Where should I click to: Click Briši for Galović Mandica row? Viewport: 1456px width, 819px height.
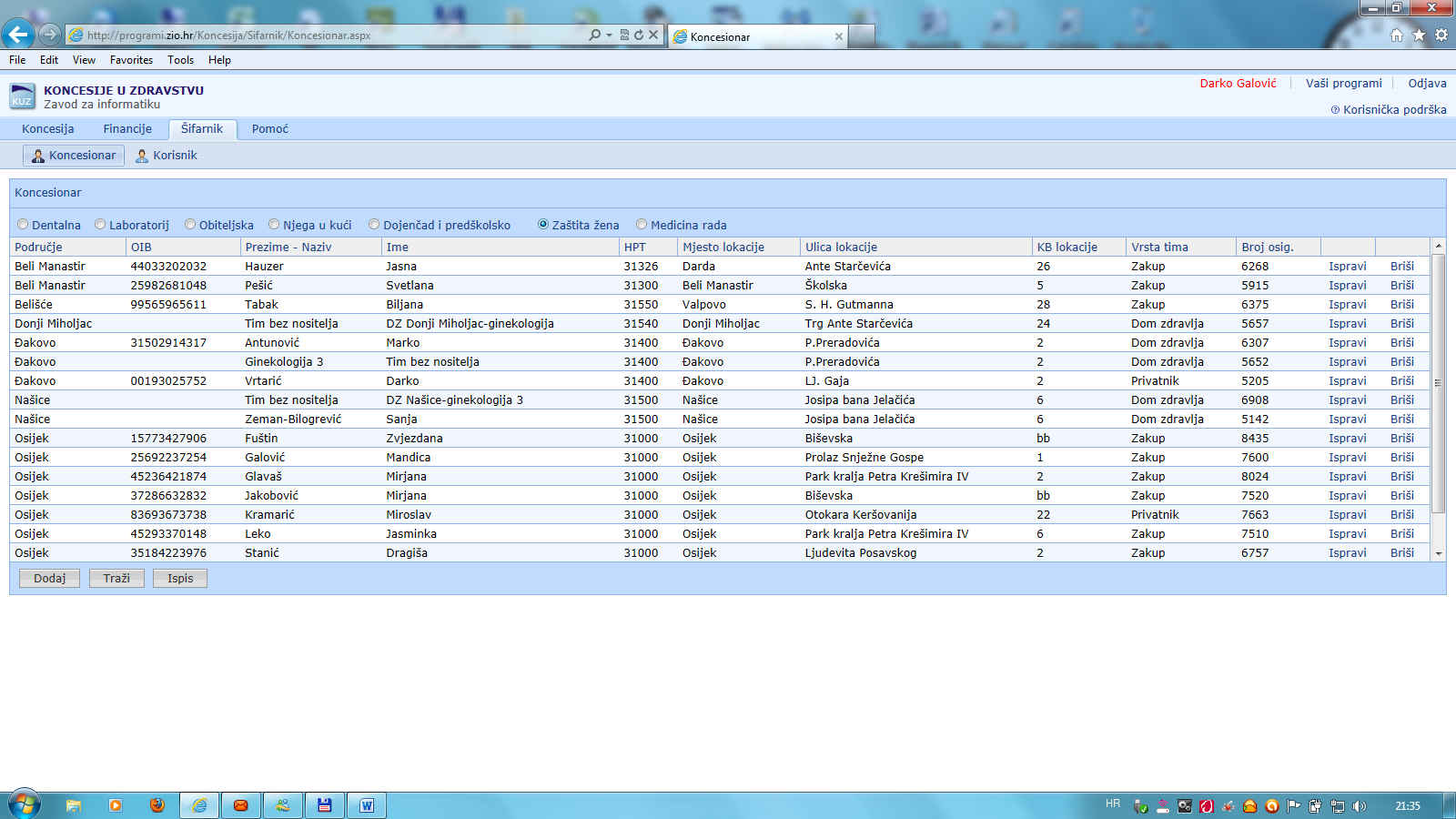point(1402,458)
